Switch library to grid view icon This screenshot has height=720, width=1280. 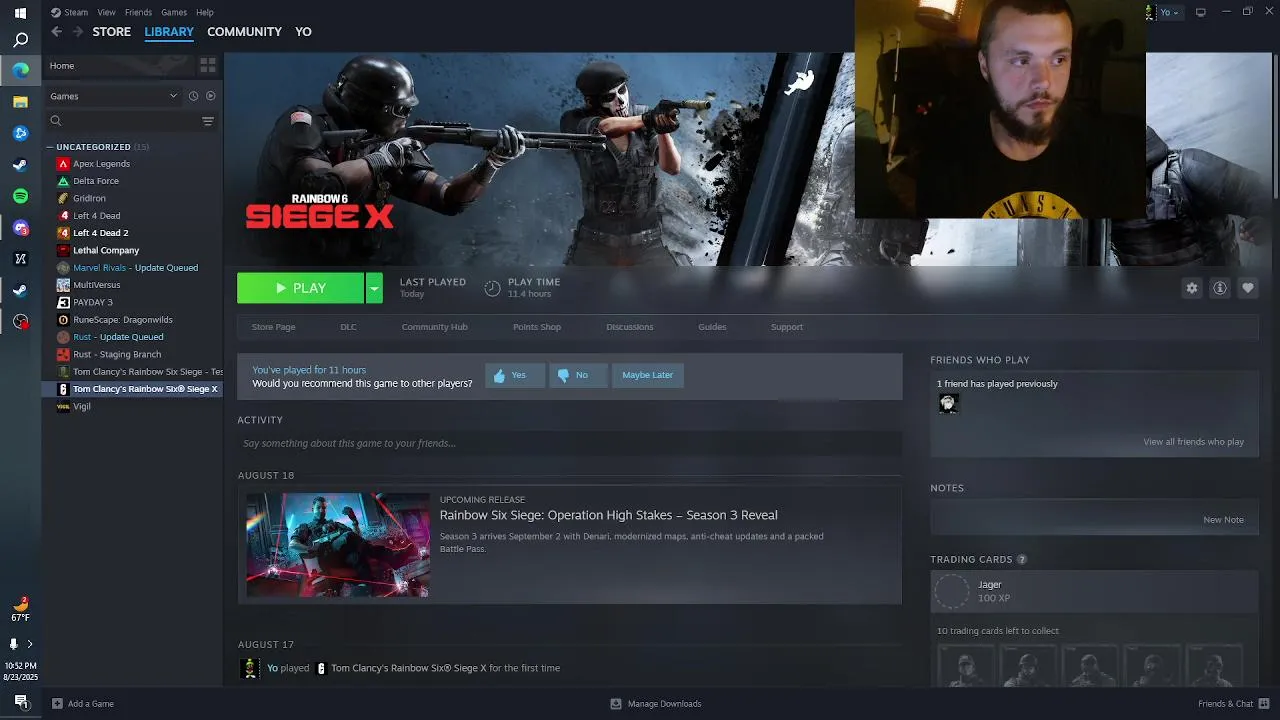coord(208,65)
